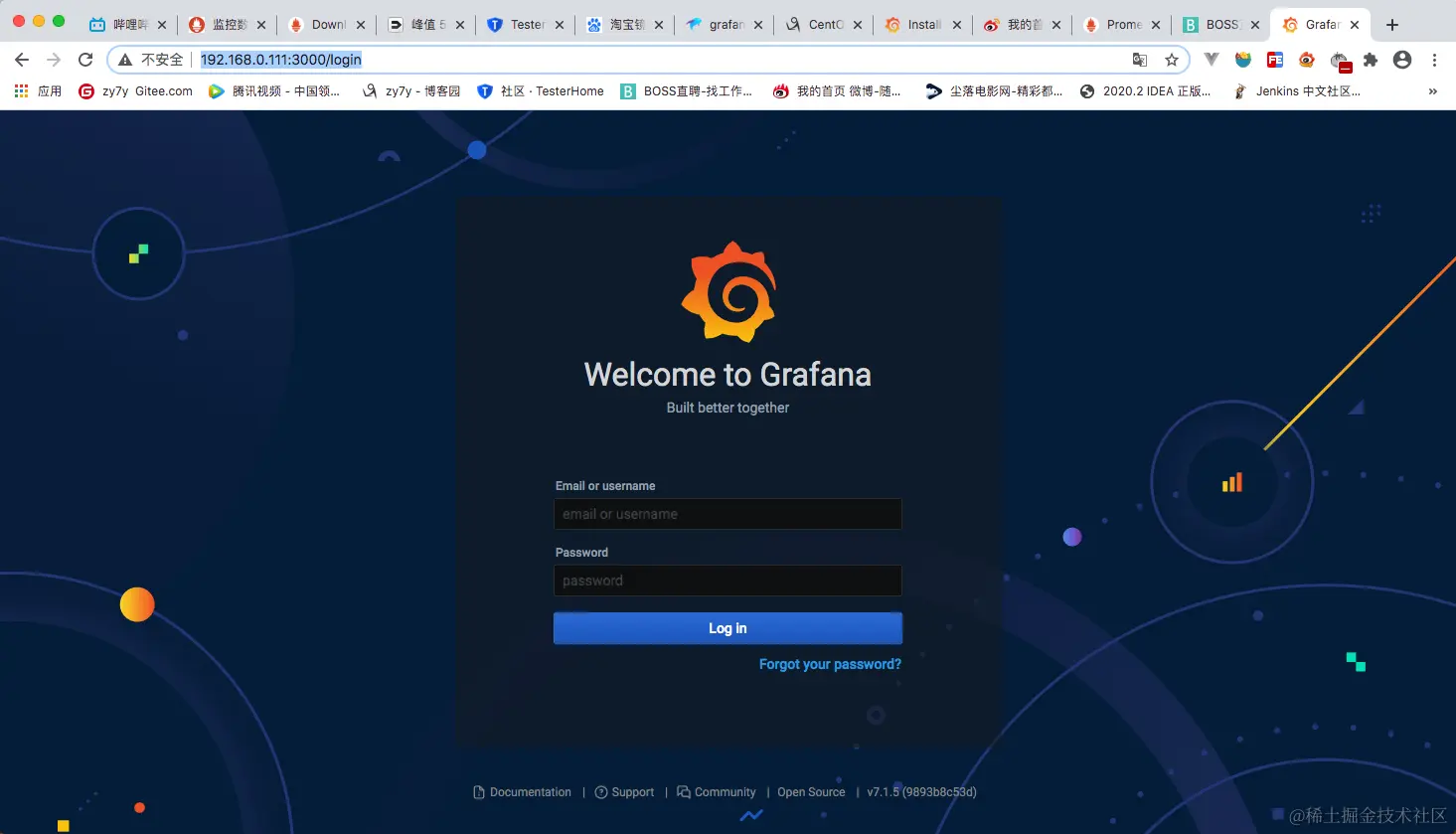Open the Forgot your password link
The width and height of the screenshot is (1456, 834).
[x=830, y=664]
